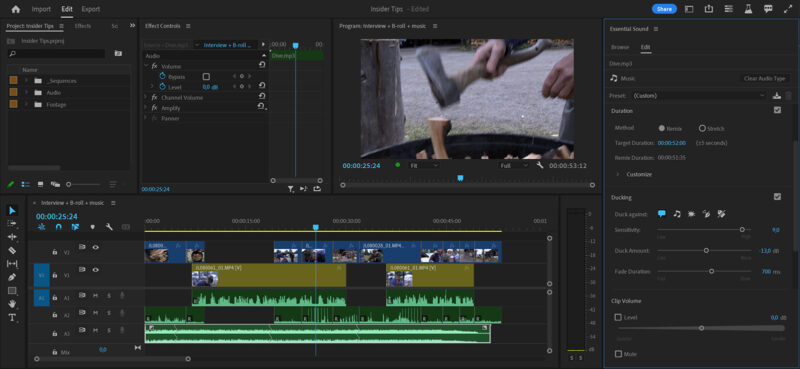Switch Project panel to icon view

(x=40, y=184)
